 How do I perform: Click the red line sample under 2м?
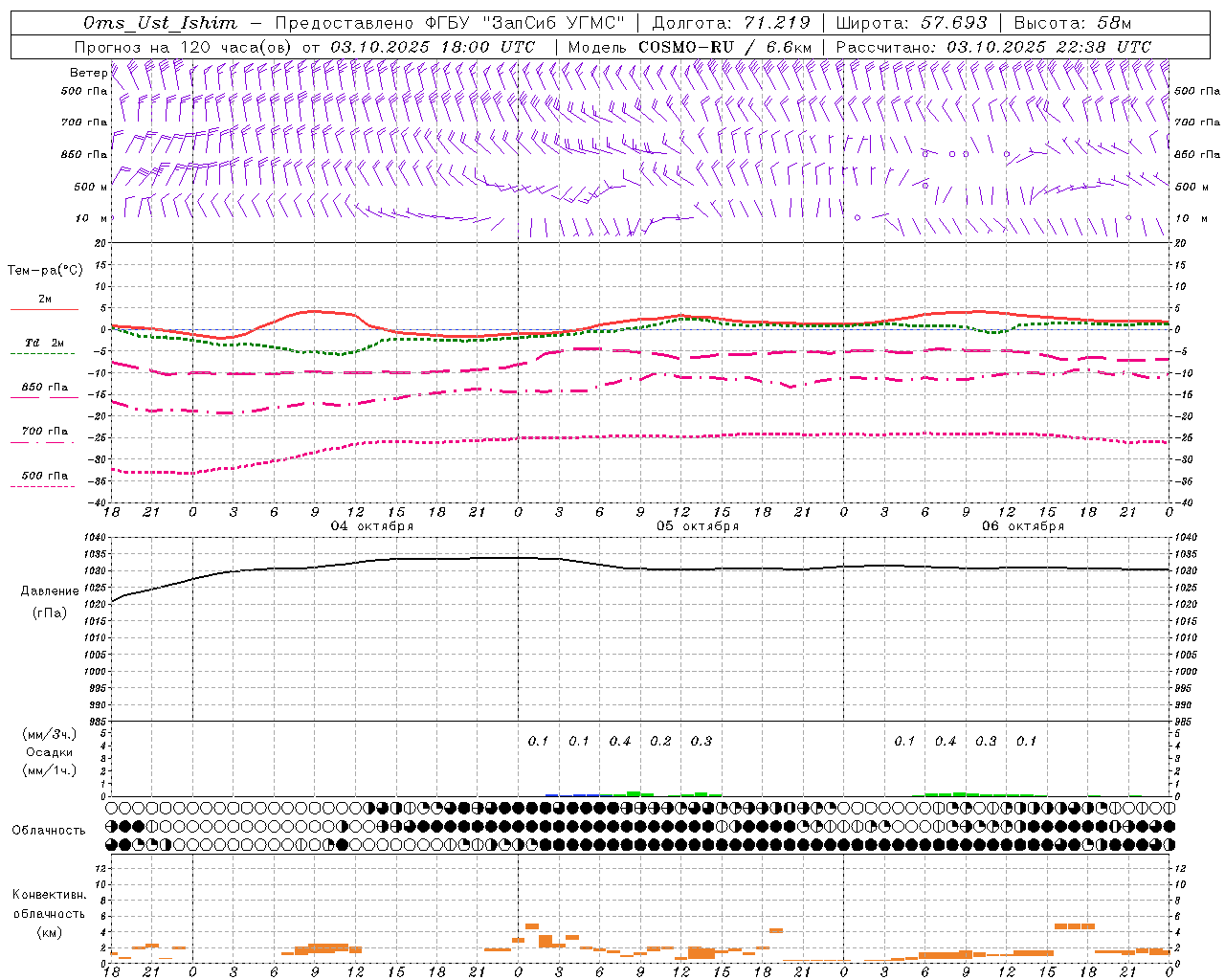[44, 309]
